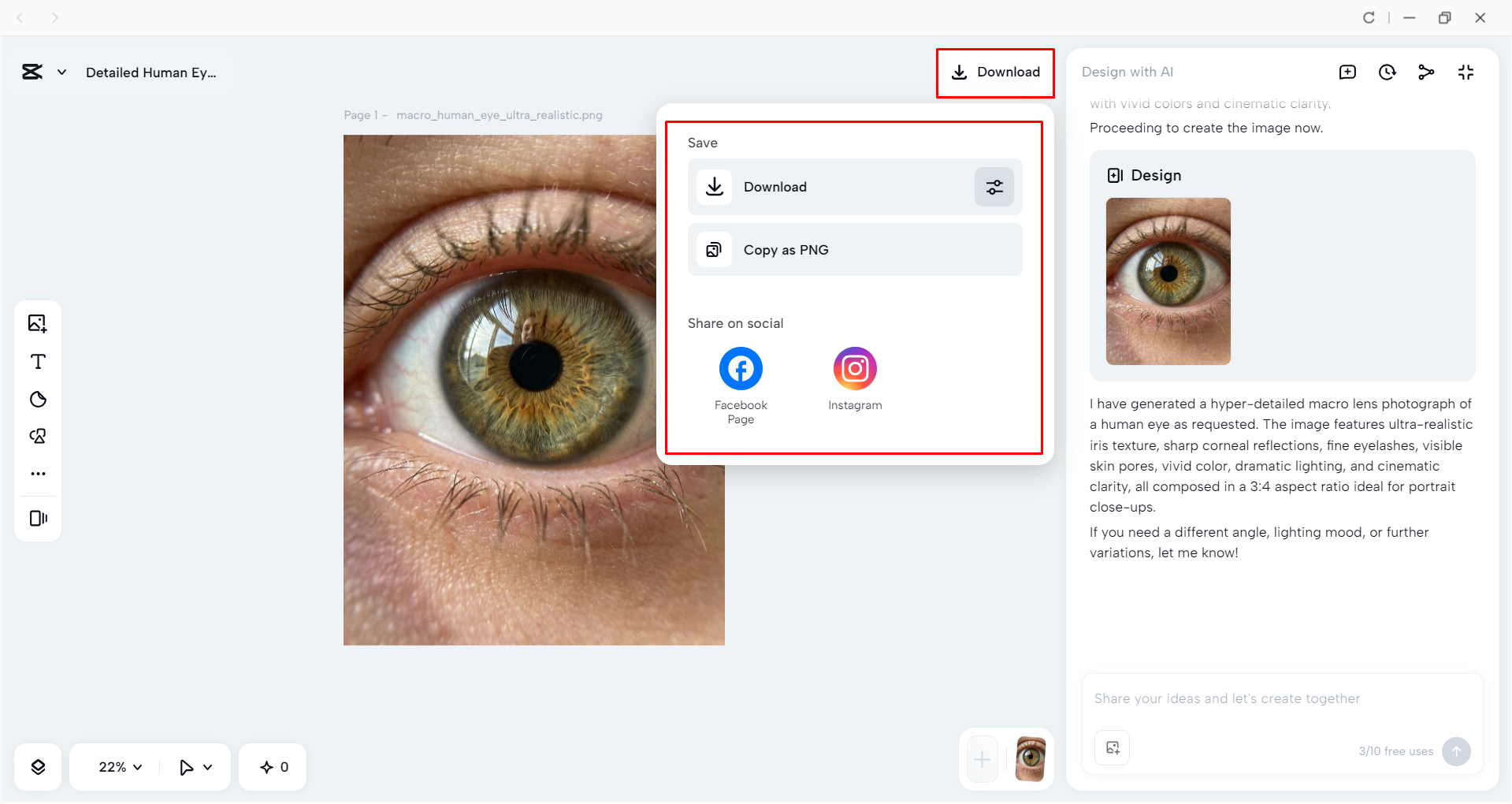Open the CapCut logo menu
Screen dimensions: 1512x804
(x=32, y=73)
